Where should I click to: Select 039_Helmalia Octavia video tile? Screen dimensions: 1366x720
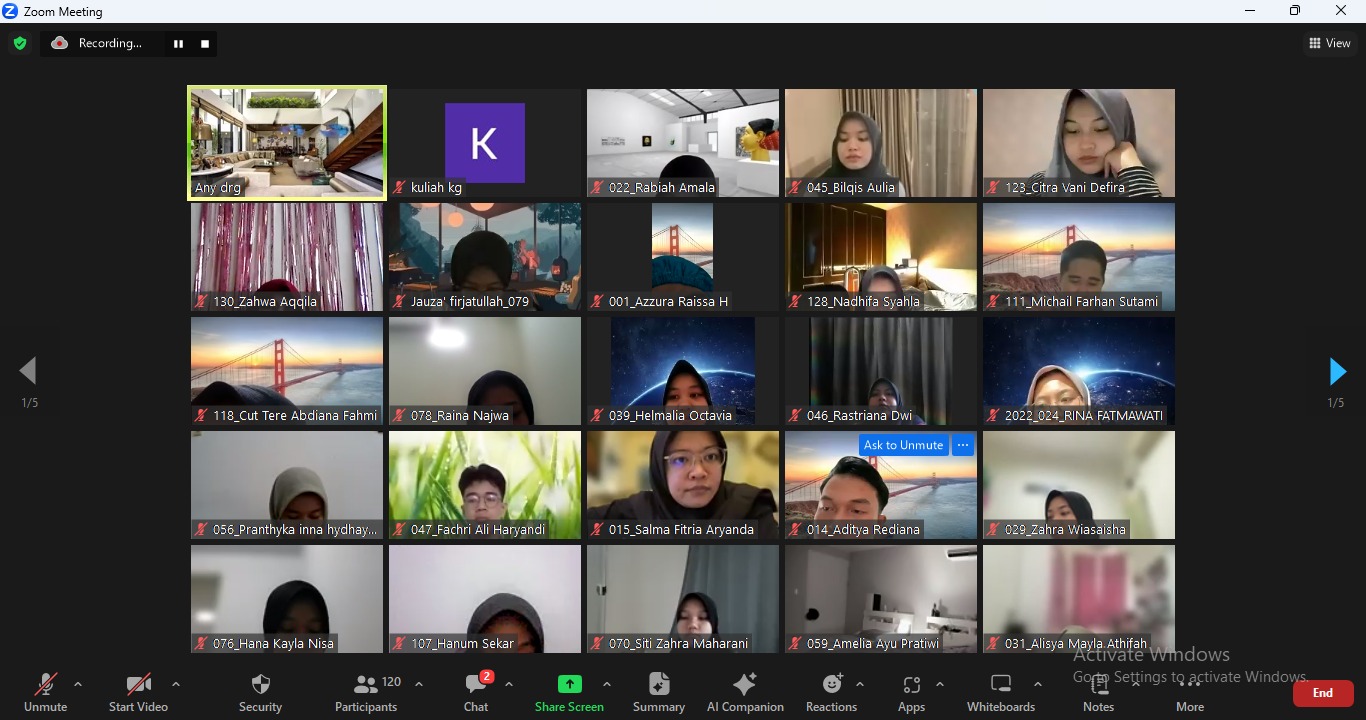point(683,371)
